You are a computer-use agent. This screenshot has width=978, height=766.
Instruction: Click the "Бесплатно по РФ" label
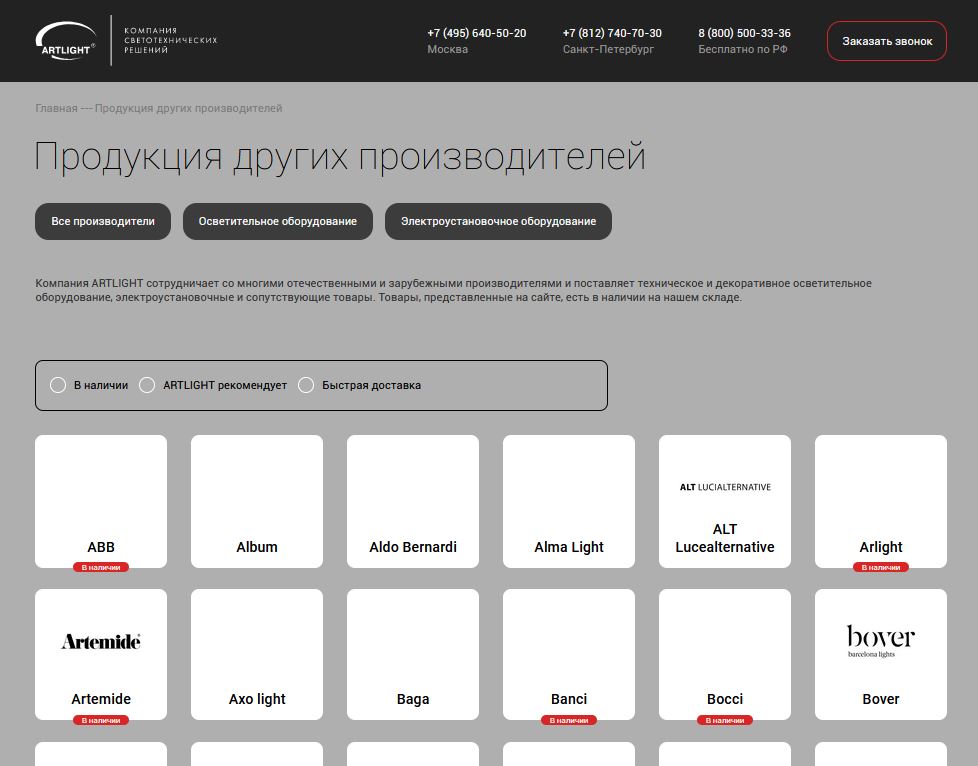pos(742,49)
